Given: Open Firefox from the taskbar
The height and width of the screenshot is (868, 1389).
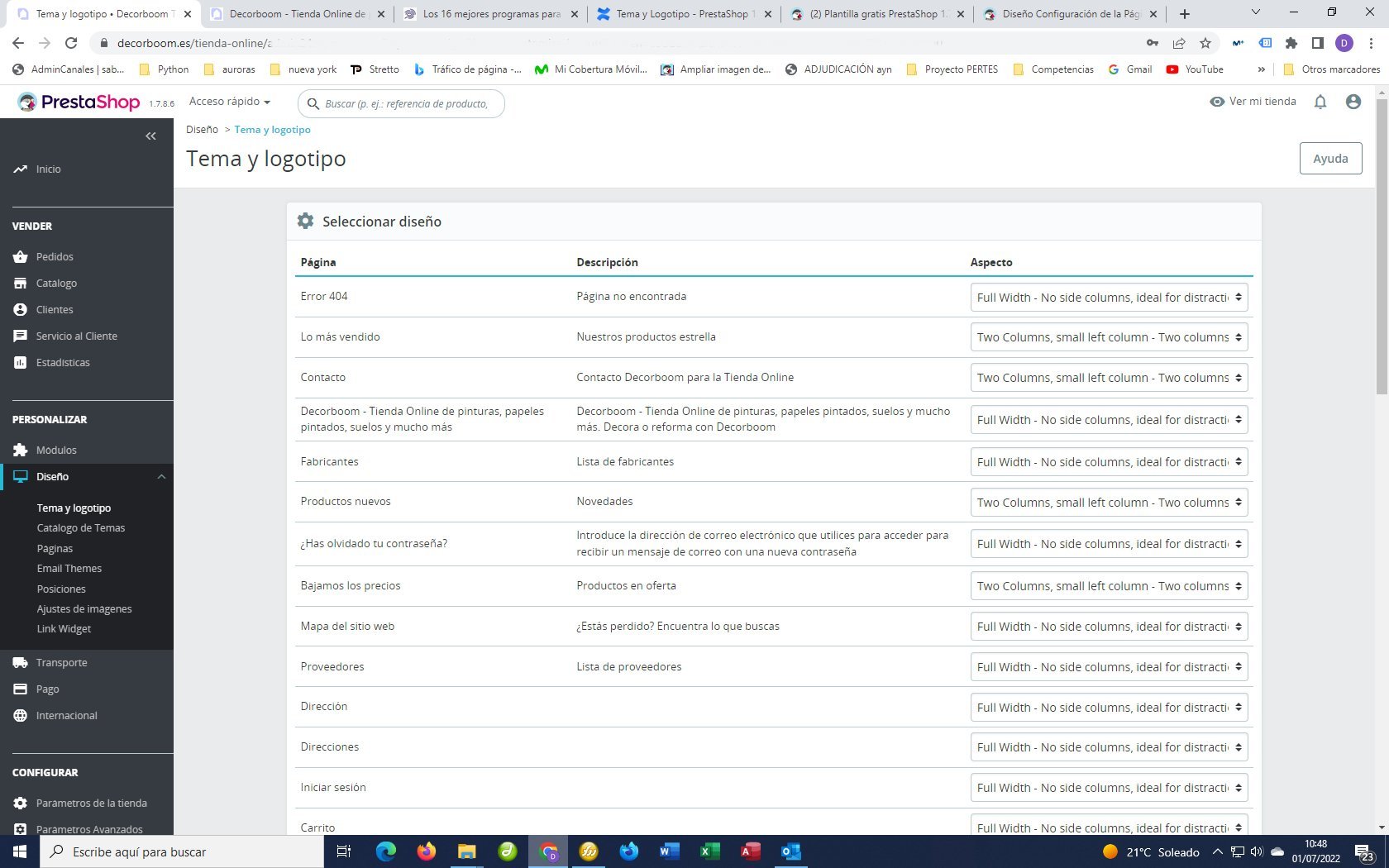Looking at the screenshot, I should [427, 851].
